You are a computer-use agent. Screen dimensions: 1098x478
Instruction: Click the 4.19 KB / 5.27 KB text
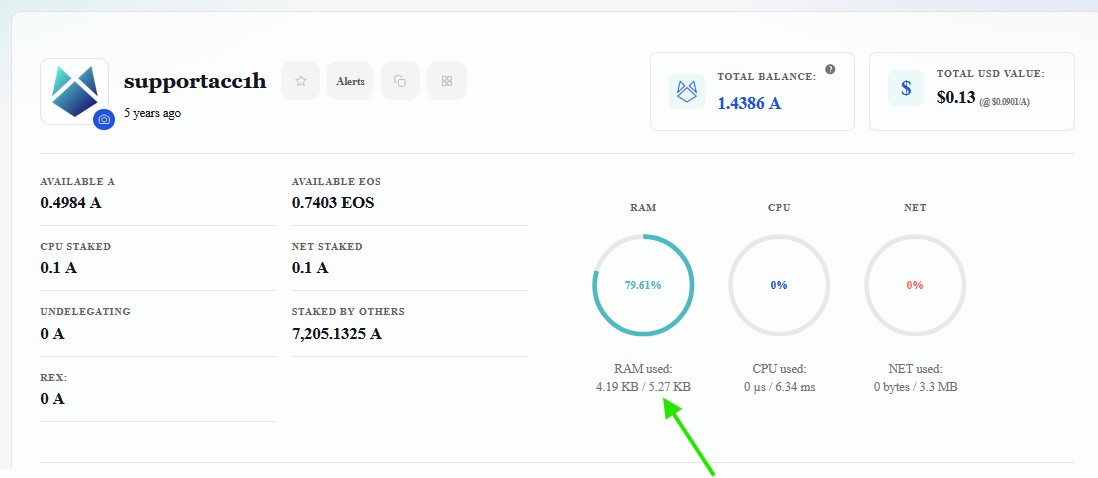tap(643, 386)
